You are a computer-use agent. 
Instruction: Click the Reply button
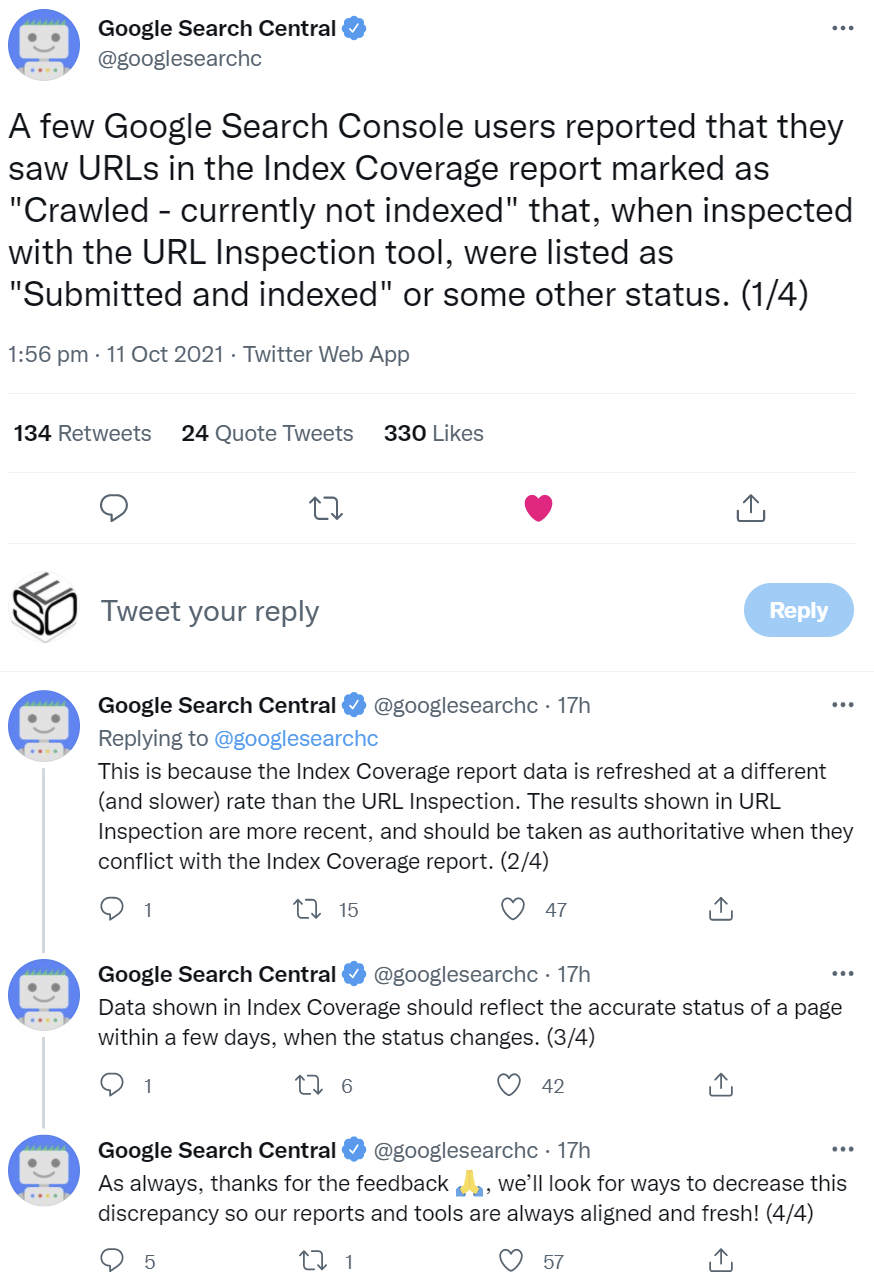(798, 610)
